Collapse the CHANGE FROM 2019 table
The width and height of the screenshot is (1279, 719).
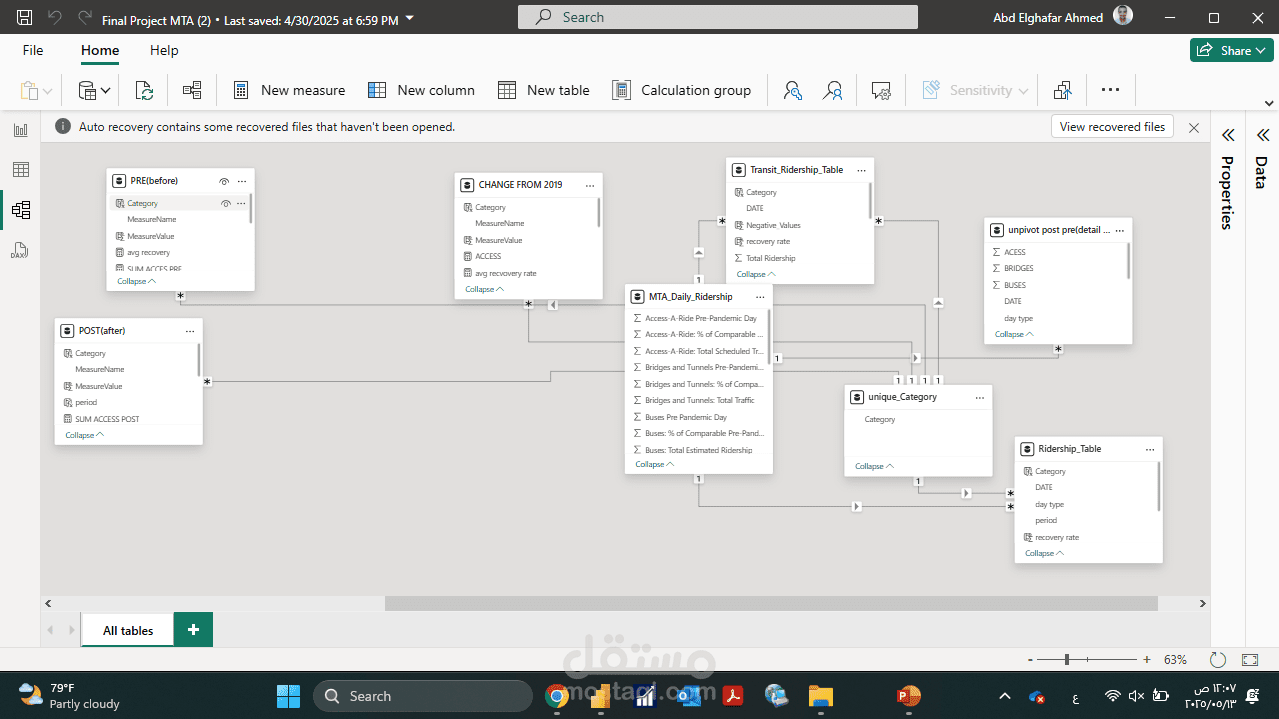point(484,289)
